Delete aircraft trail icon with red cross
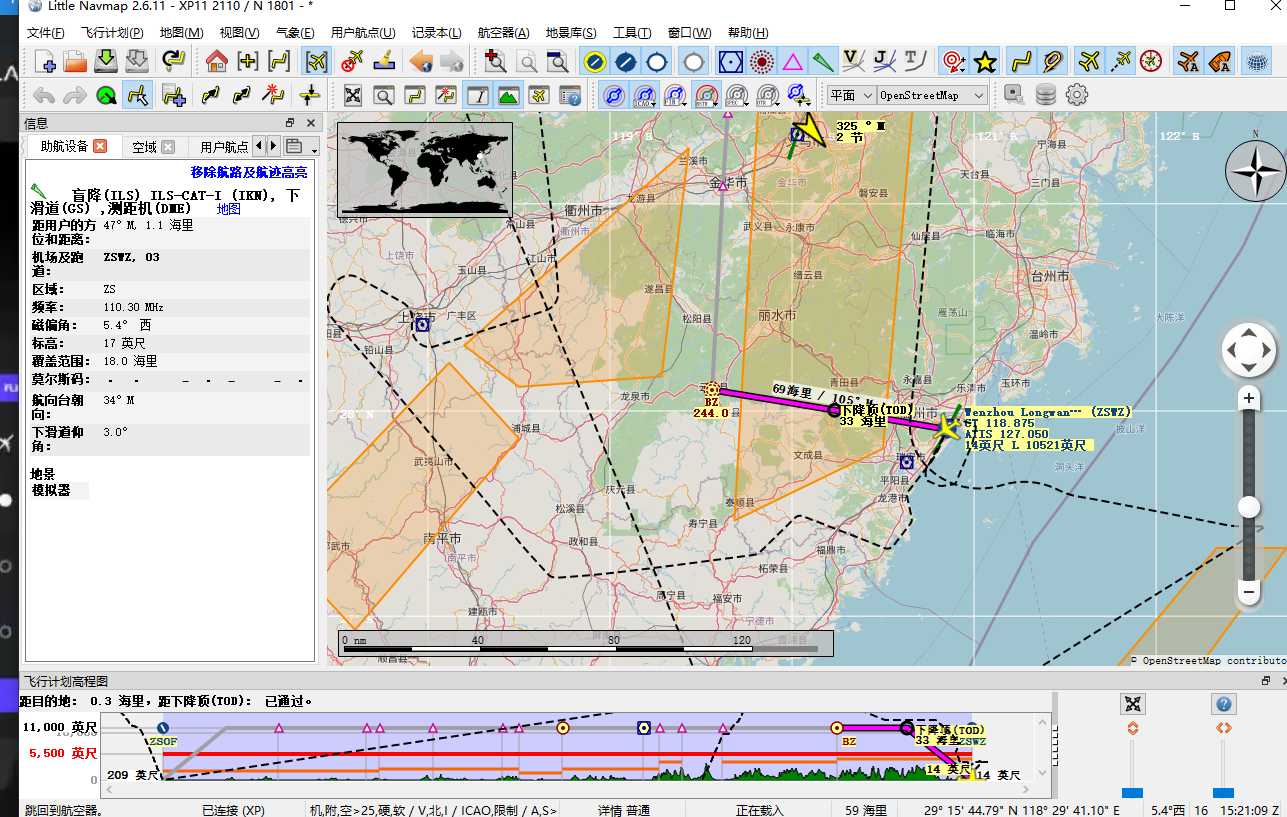This screenshot has width=1287, height=817. (x=351, y=62)
